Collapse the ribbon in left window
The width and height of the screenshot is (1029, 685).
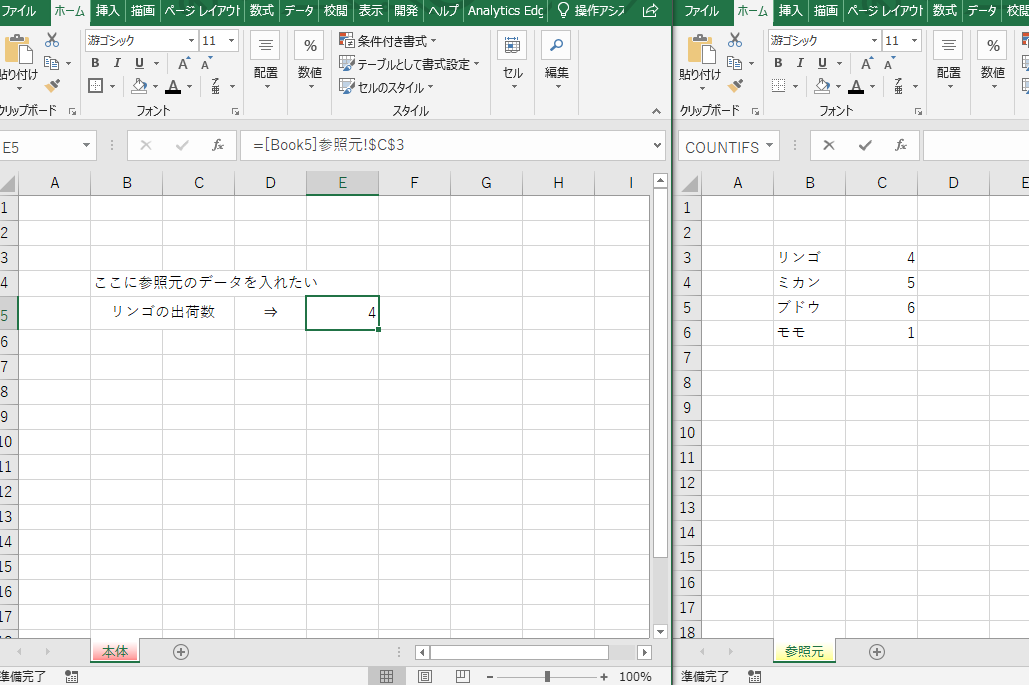click(x=656, y=112)
